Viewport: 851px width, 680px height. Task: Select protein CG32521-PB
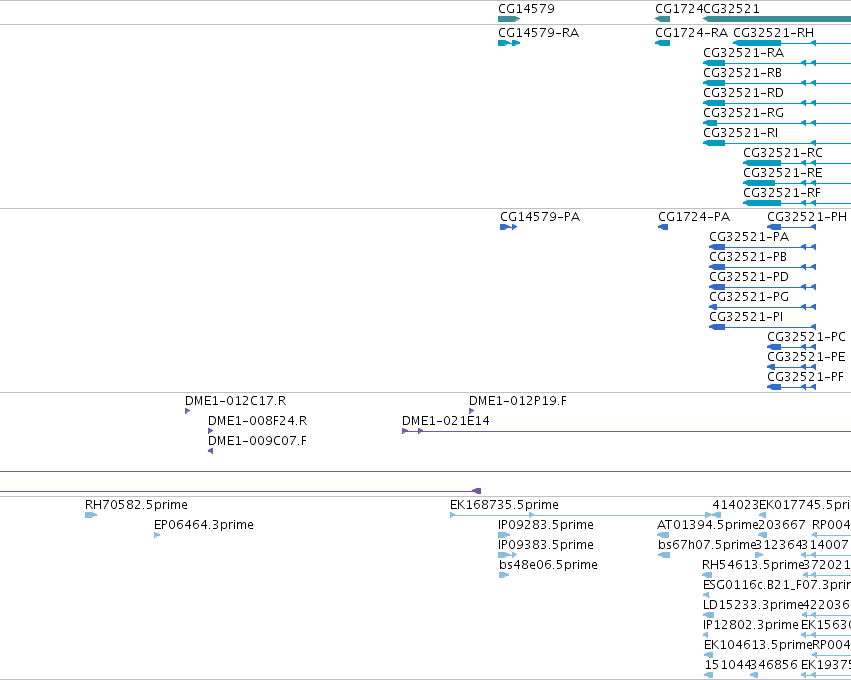748,257
